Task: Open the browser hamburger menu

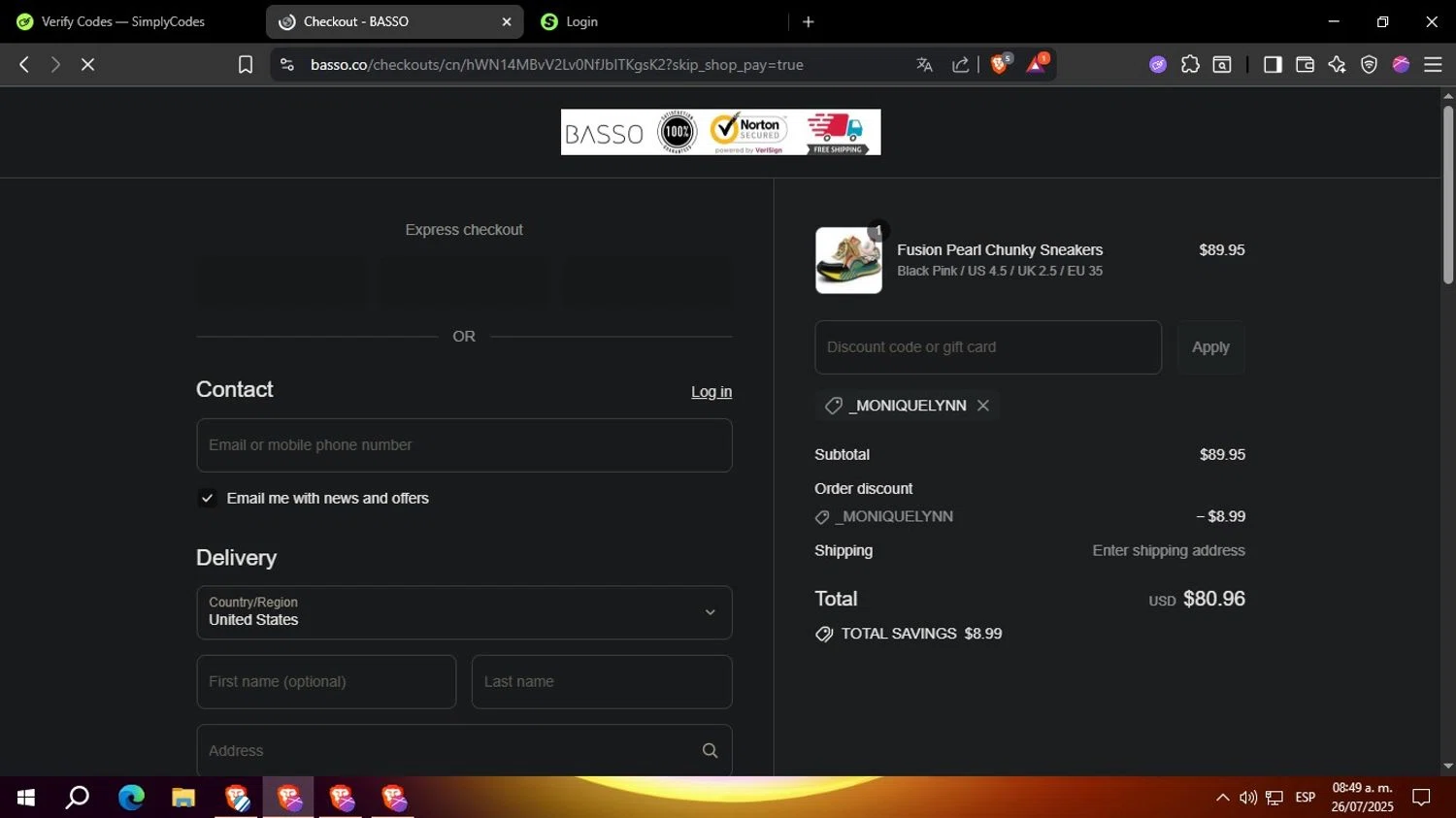Action: point(1433,64)
